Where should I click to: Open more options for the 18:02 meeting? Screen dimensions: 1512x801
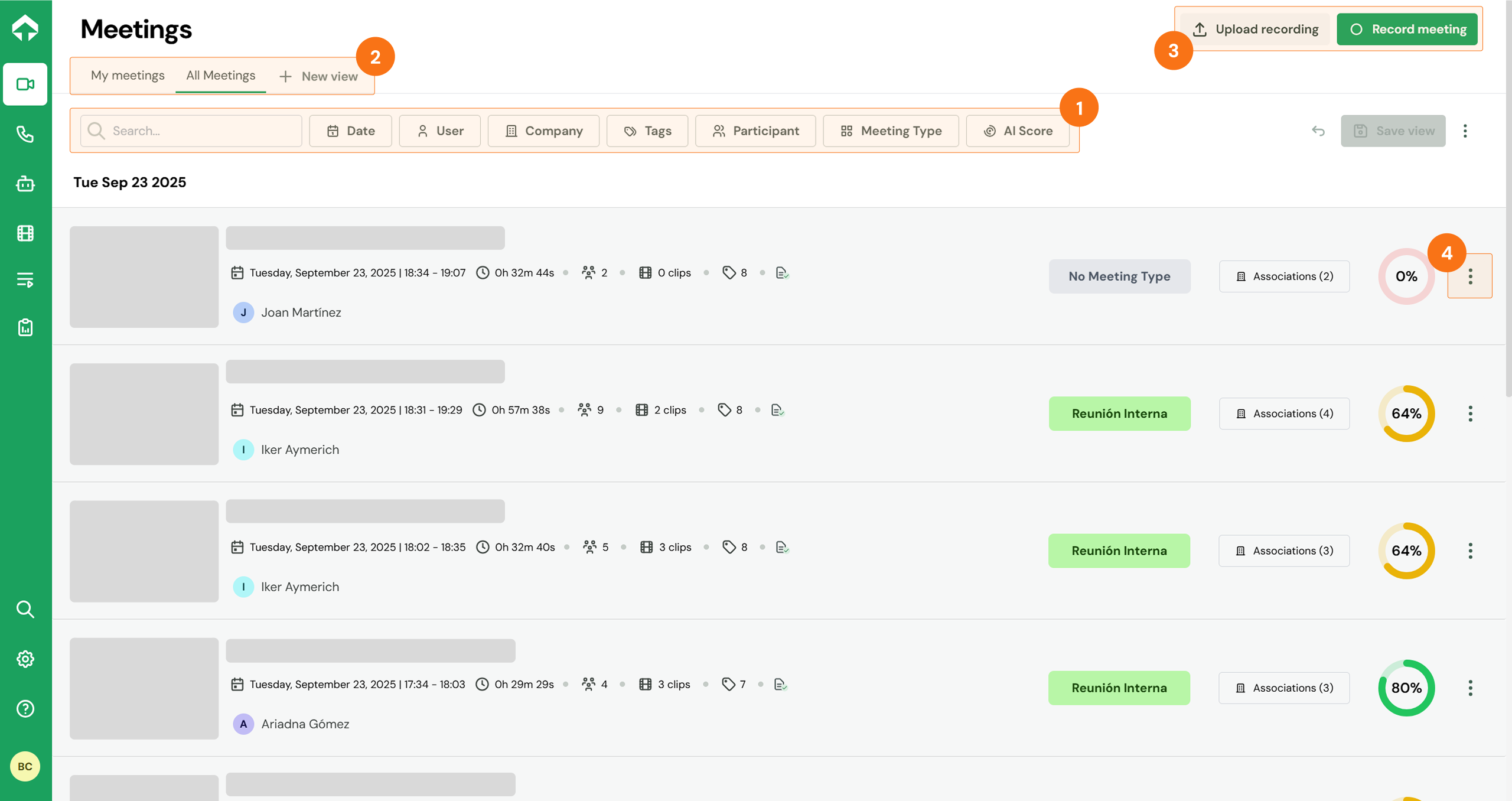tap(1471, 551)
